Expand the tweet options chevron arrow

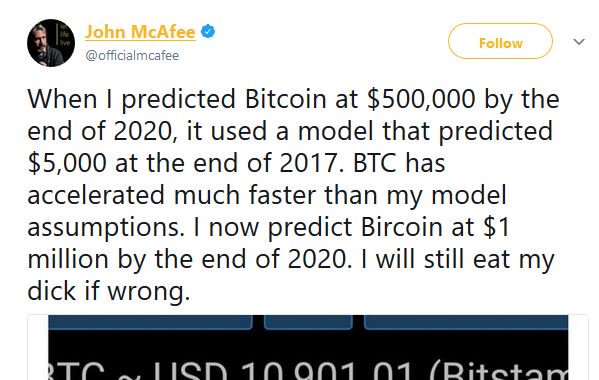pyautogui.click(x=579, y=41)
